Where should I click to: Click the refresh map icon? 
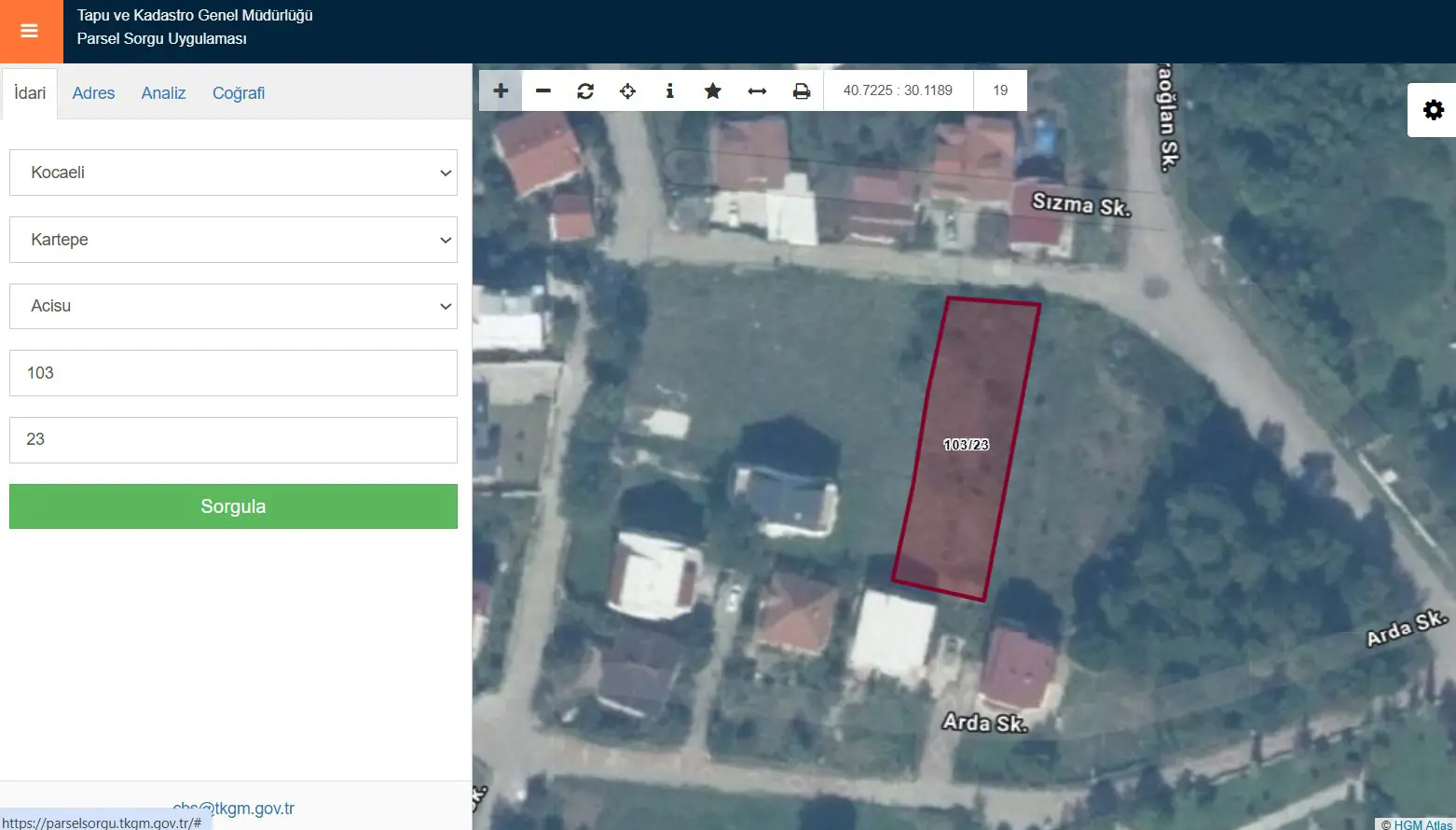point(585,90)
